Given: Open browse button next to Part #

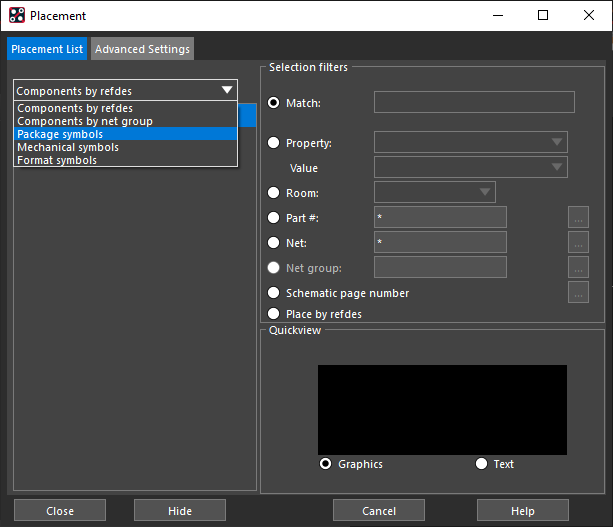Looking at the screenshot, I should click(x=578, y=217).
